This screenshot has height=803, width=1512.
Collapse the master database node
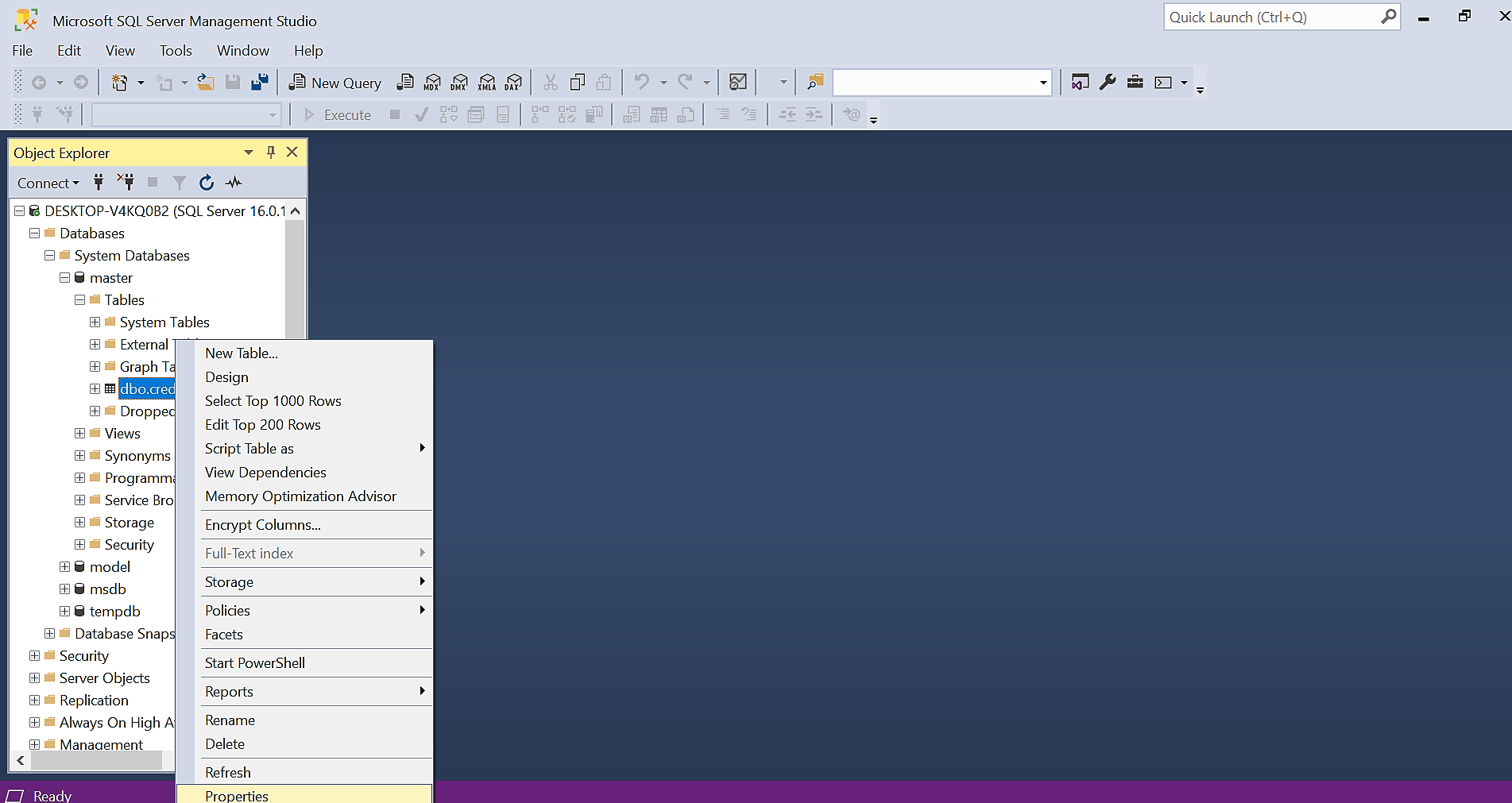[64, 278]
